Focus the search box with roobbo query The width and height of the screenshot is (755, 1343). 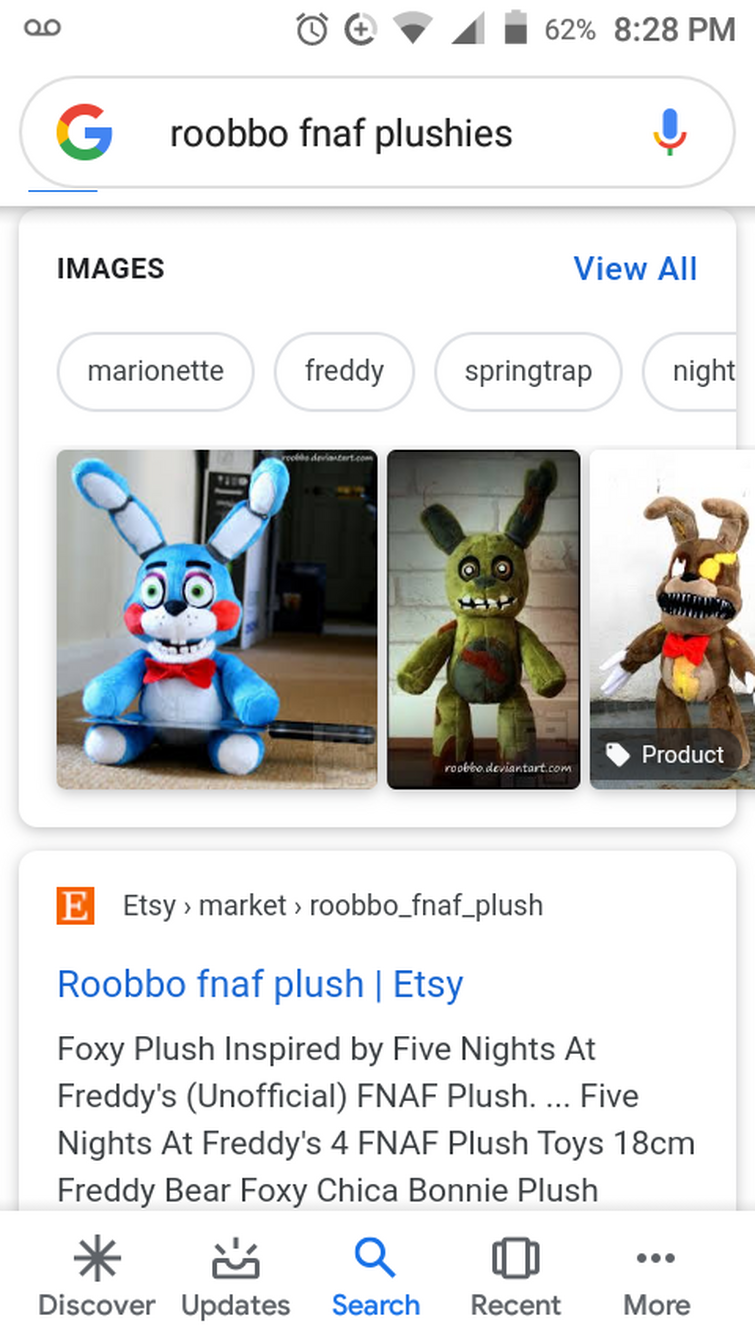click(377, 132)
